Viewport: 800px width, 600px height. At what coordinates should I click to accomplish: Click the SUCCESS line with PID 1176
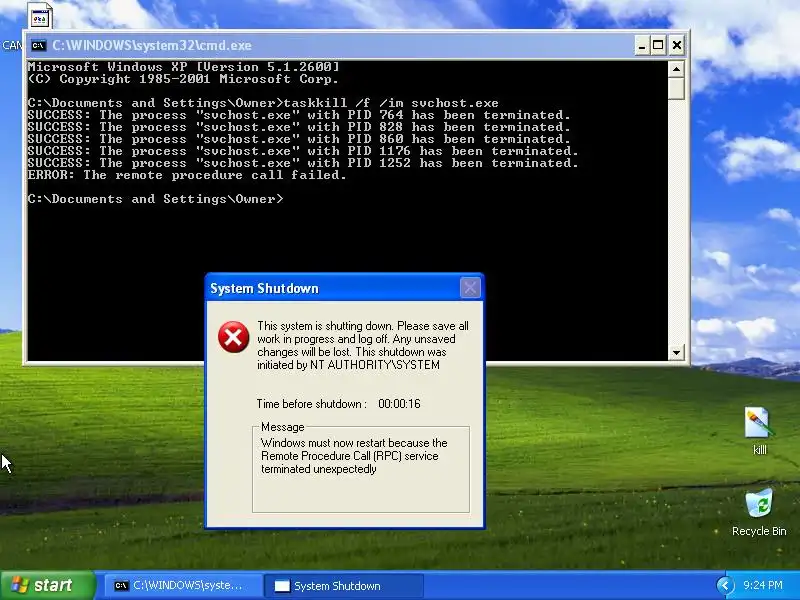click(303, 151)
